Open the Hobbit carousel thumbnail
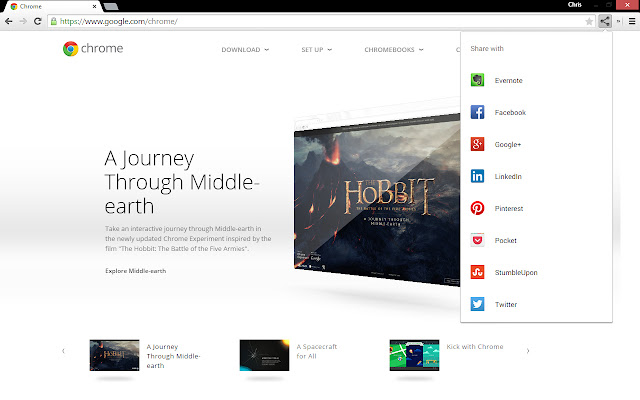The height and width of the screenshot is (400, 640). pyautogui.click(x=114, y=355)
